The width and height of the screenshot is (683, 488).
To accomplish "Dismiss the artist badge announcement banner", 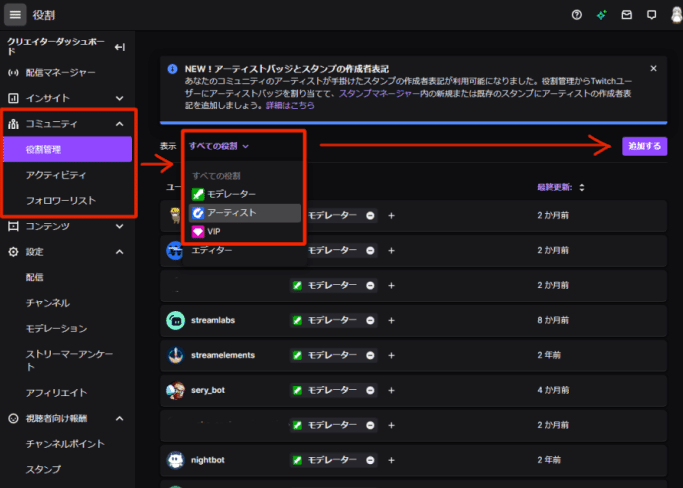I will point(653,68).
